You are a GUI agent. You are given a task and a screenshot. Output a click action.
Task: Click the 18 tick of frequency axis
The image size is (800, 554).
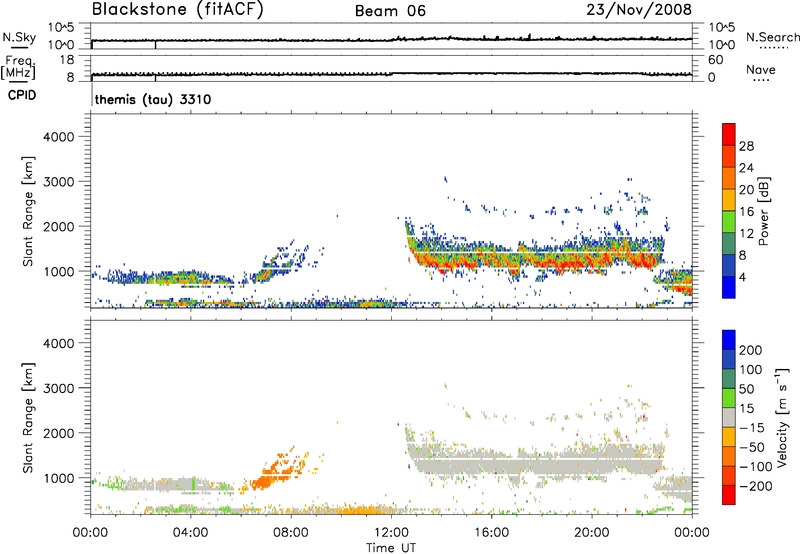(67, 60)
